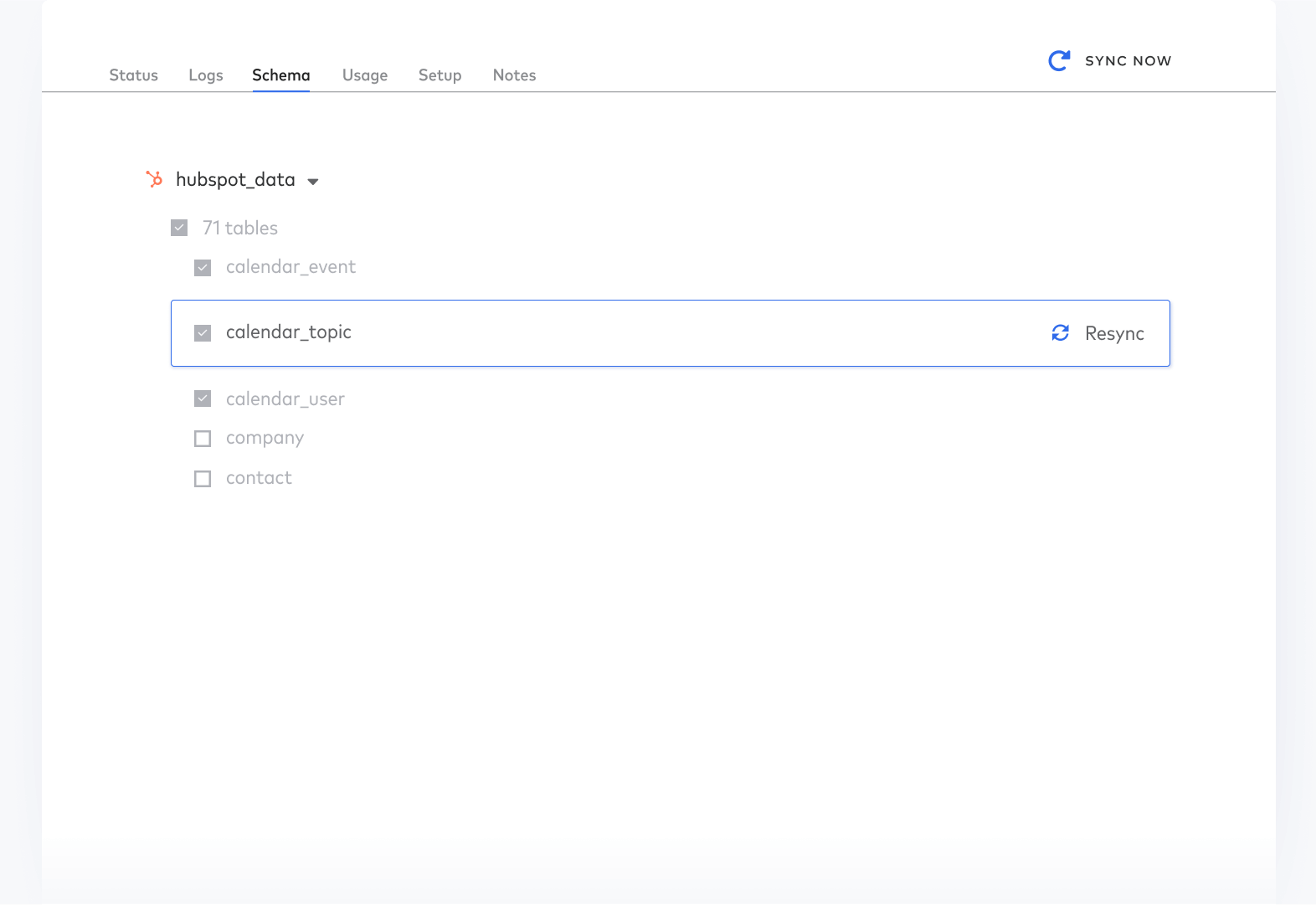This screenshot has height=905, width=1316.
Task: Click the HubSpot logo icon
Action: pyautogui.click(x=154, y=179)
